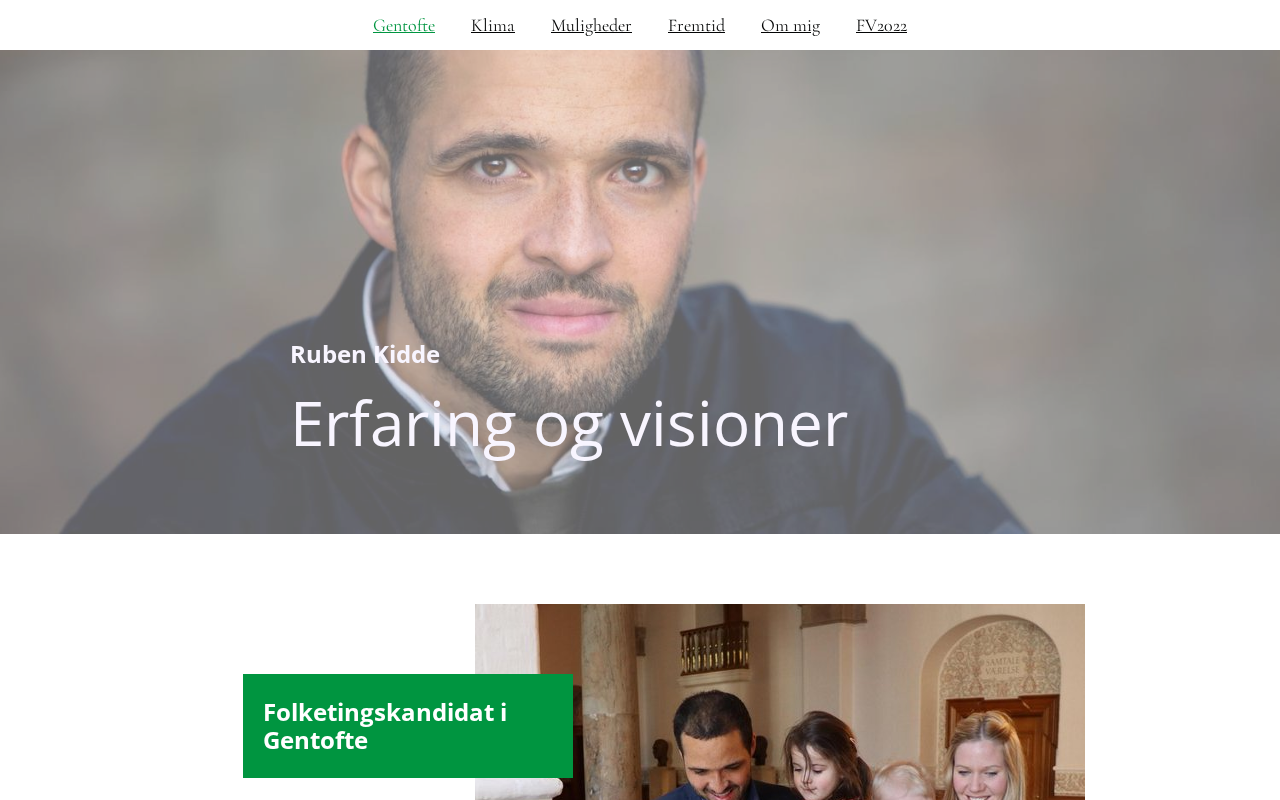Click the blank white area left of Gentofte link

click(180, 25)
